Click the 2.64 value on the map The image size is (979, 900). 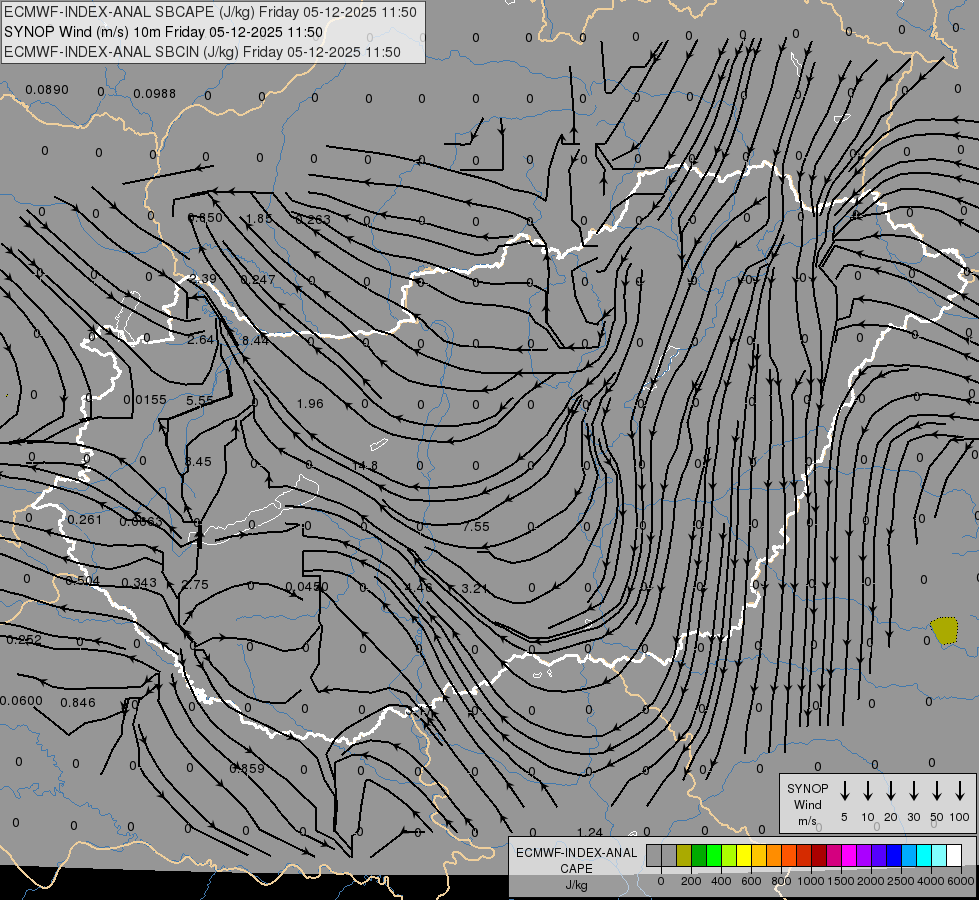coord(201,340)
